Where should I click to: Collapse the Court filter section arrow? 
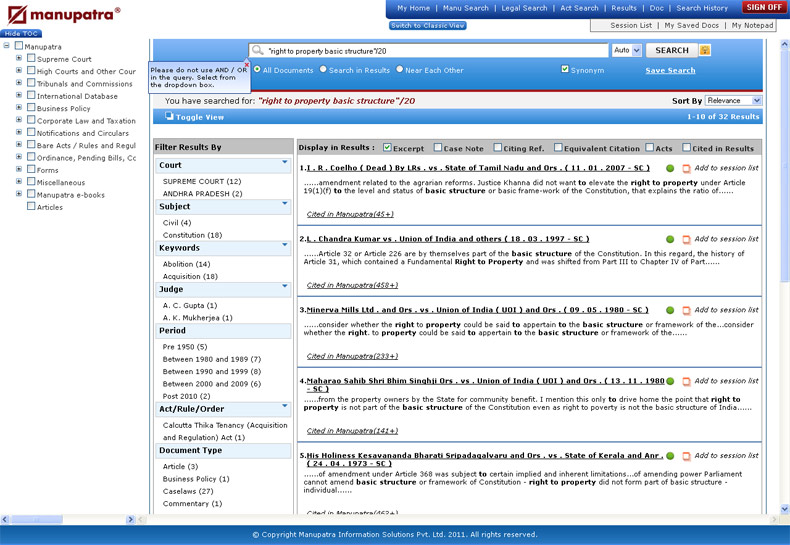285,162
